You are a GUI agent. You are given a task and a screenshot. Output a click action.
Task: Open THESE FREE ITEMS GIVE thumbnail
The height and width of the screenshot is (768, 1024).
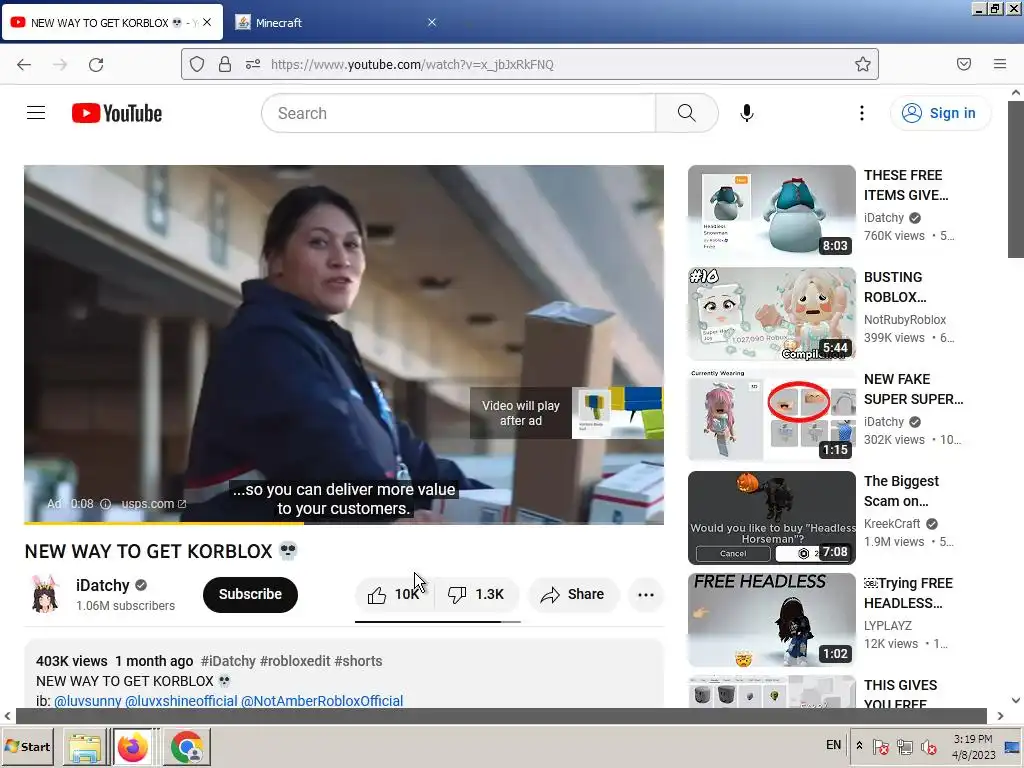click(771, 212)
